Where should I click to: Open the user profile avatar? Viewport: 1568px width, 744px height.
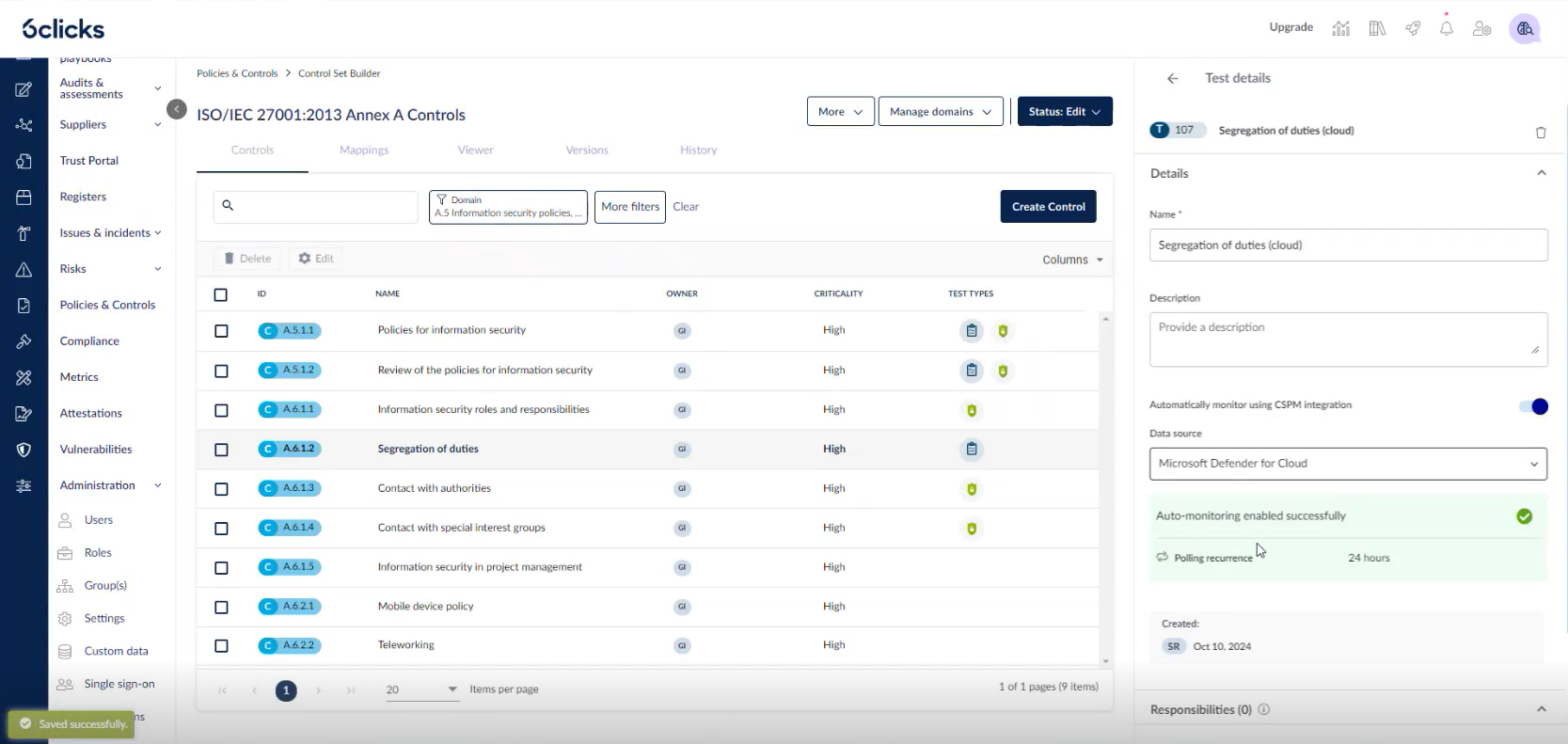1524,28
